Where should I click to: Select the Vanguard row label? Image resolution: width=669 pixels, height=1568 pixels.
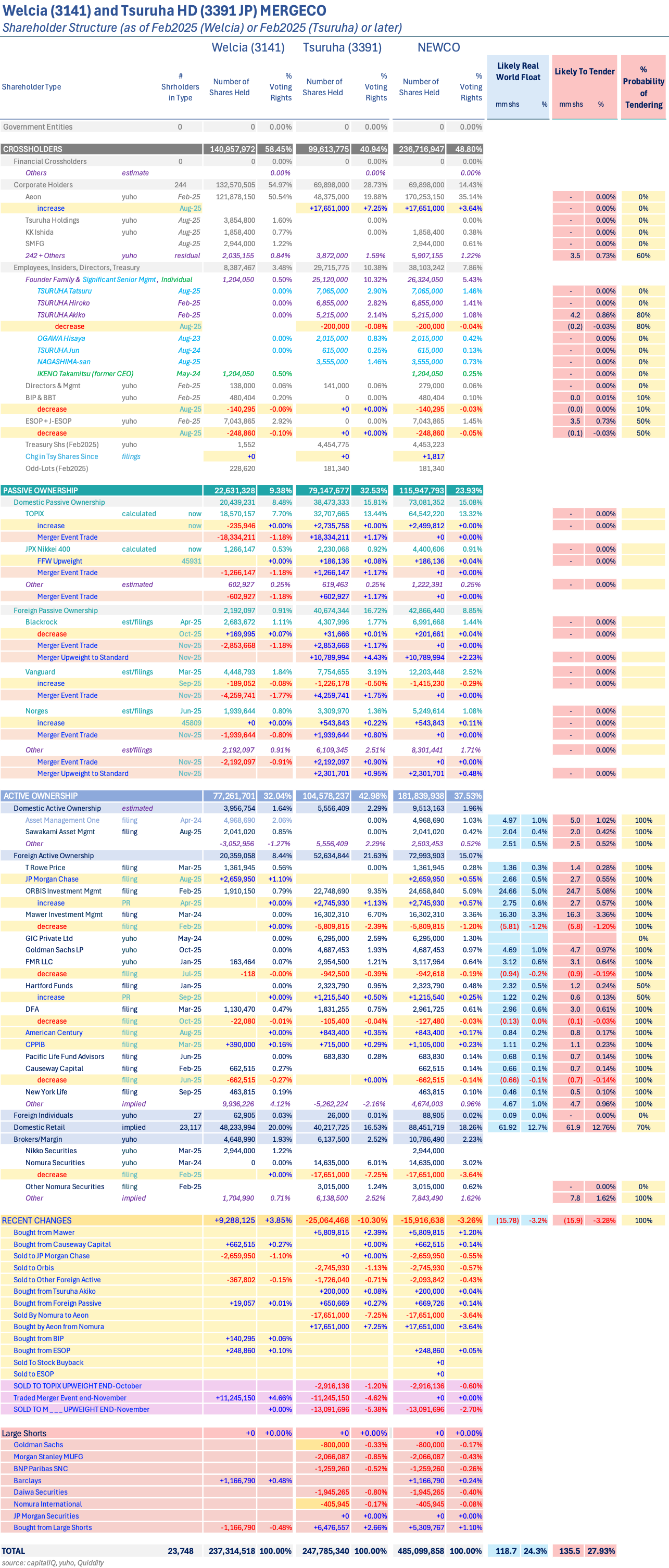pyautogui.click(x=40, y=672)
